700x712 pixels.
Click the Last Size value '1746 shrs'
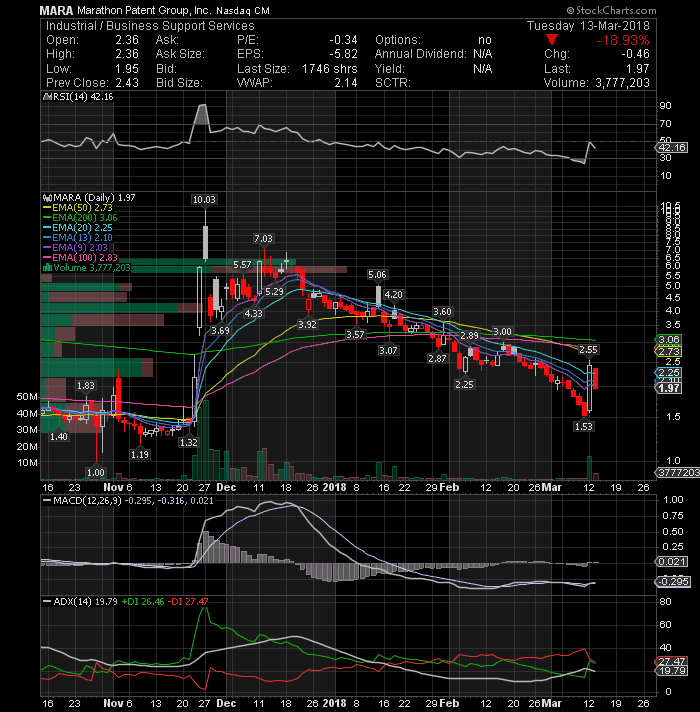click(x=330, y=69)
